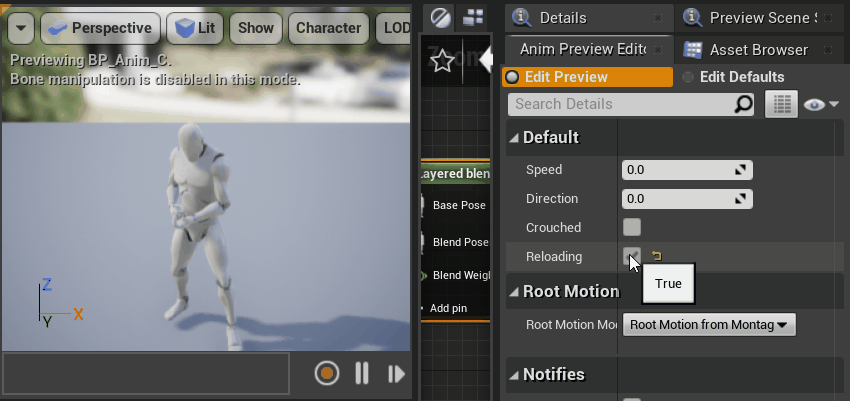The width and height of the screenshot is (850, 401).
Task: Click the record animation button
Action: (x=326, y=374)
